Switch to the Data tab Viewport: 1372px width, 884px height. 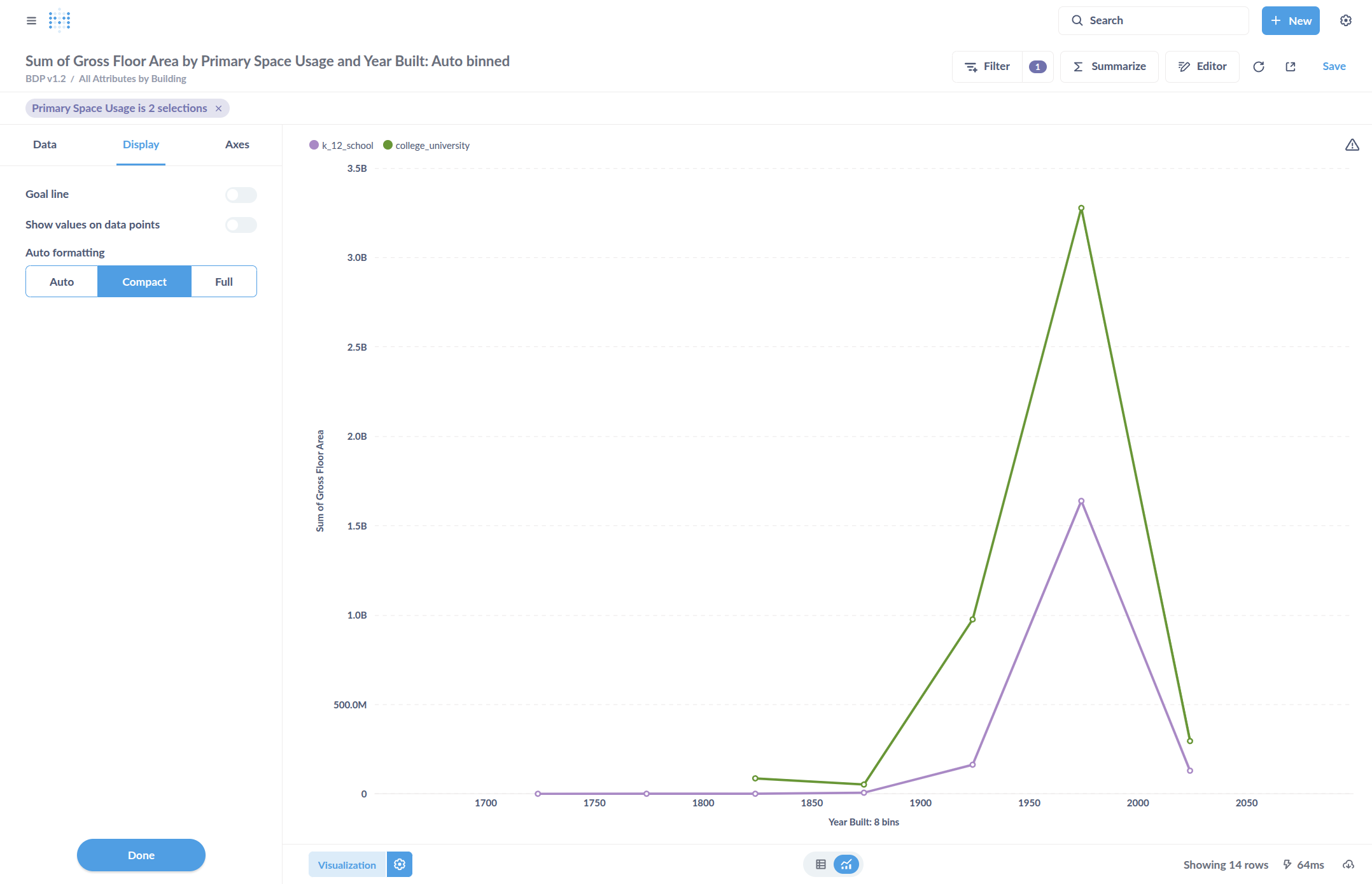45,144
